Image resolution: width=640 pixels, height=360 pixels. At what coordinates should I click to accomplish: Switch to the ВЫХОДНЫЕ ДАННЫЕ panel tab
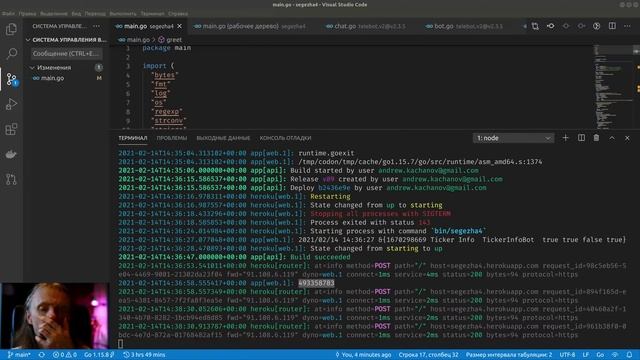point(223,138)
